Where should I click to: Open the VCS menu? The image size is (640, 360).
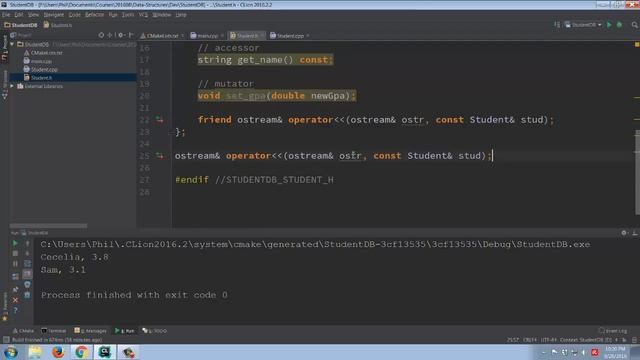pos(143,15)
